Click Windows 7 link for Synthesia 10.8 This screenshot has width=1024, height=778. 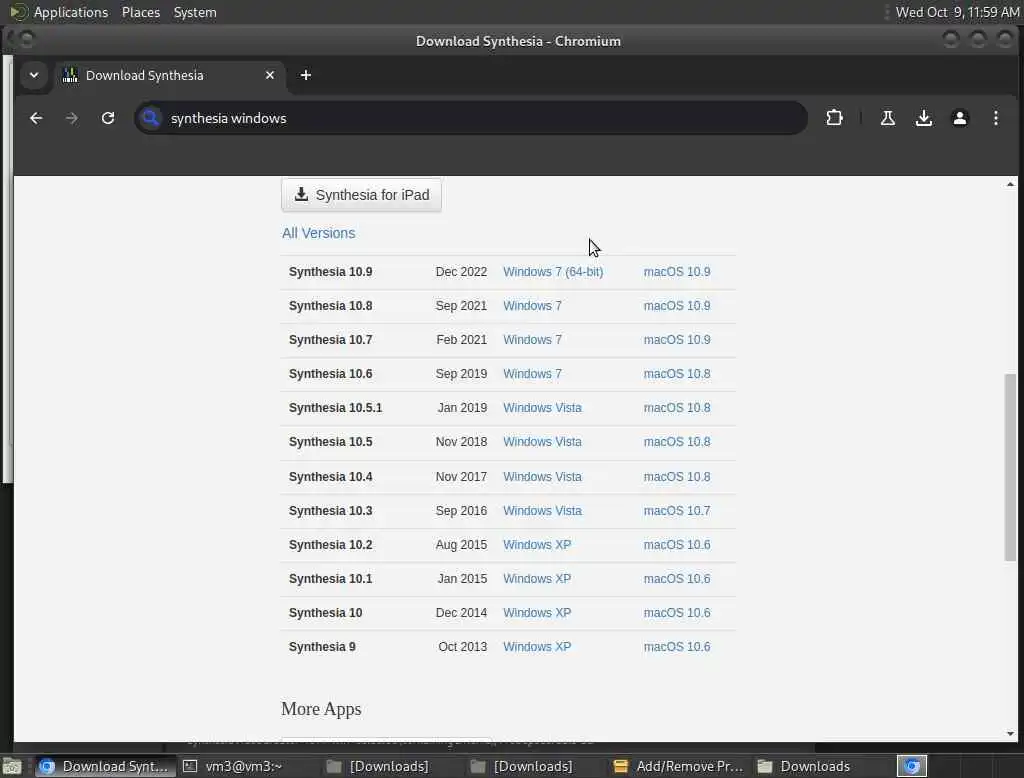click(532, 306)
